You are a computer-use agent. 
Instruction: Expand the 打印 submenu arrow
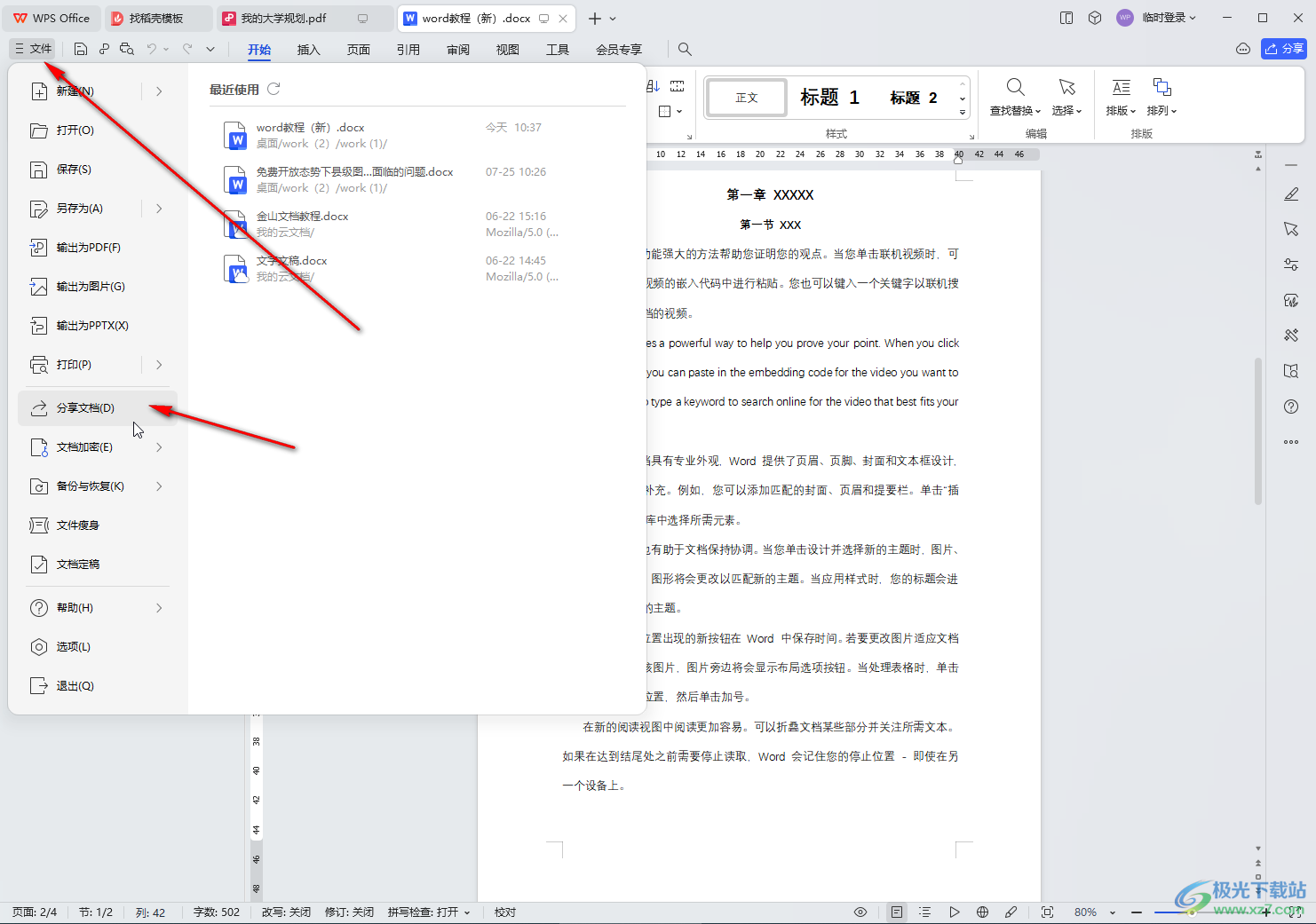pos(159,365)
